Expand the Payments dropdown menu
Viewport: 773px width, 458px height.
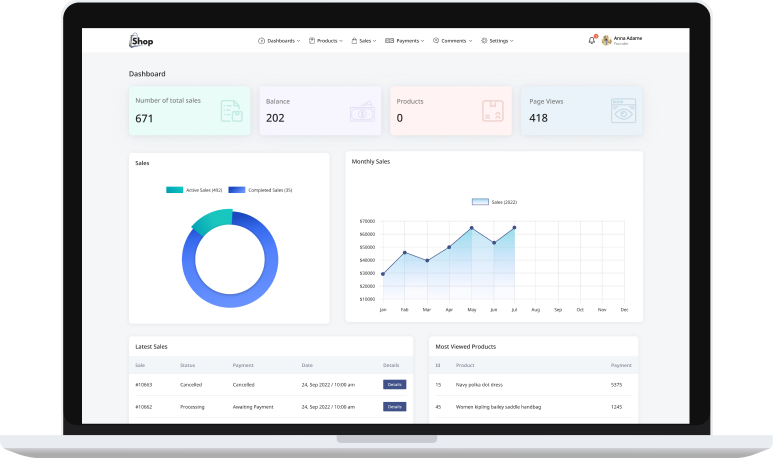tap(405, 41)
